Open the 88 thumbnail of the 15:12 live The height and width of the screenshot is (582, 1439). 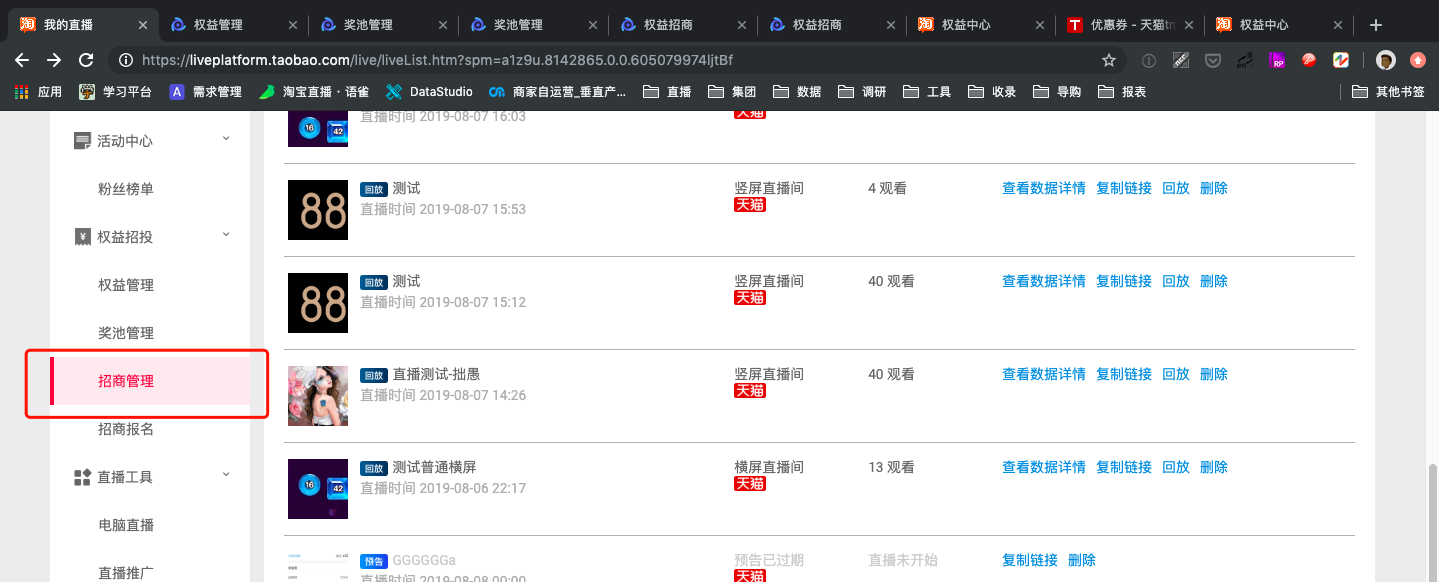click(318, 303)
